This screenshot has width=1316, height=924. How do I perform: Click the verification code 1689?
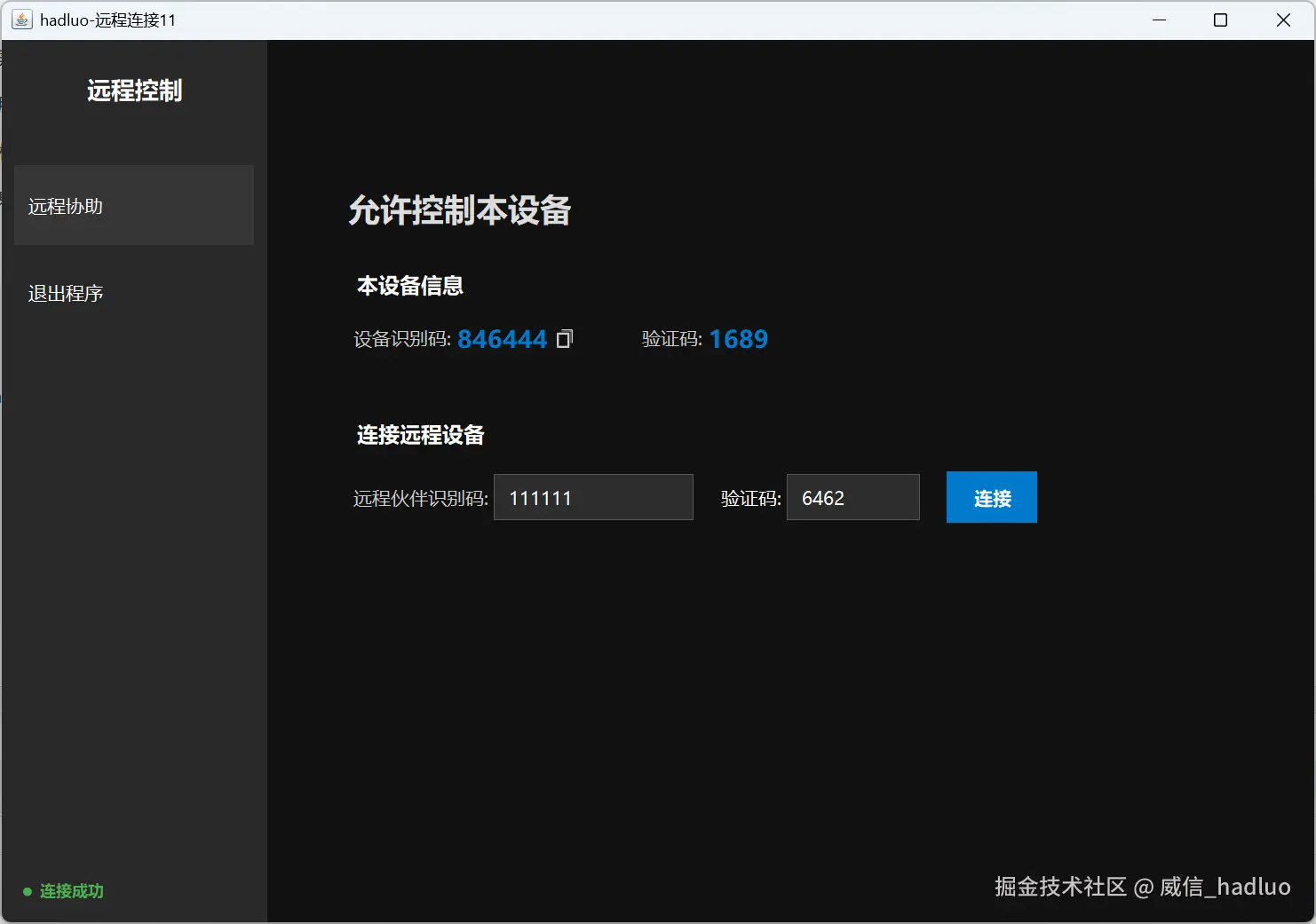click(739, 339)
